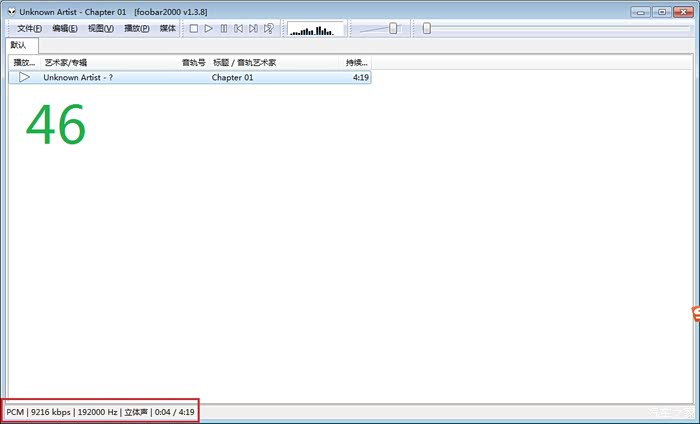The height and width of the screenshot is (424, 700).
Task: Switch to the 默认 playlist tab
Action: click(20, 45)
